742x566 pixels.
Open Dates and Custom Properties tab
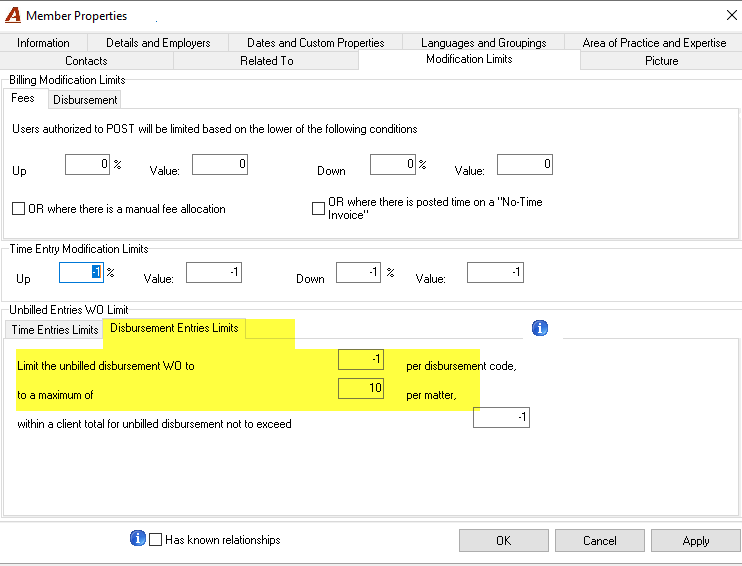coord(316,43)
